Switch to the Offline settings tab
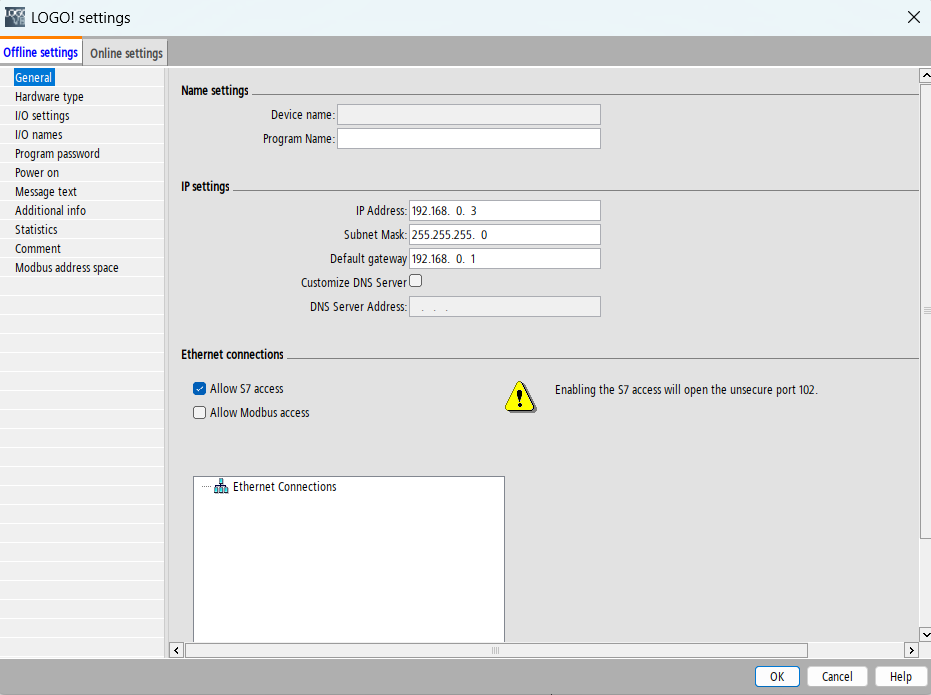Viewport: 931px width, 695px height. [x=40, y=53]
